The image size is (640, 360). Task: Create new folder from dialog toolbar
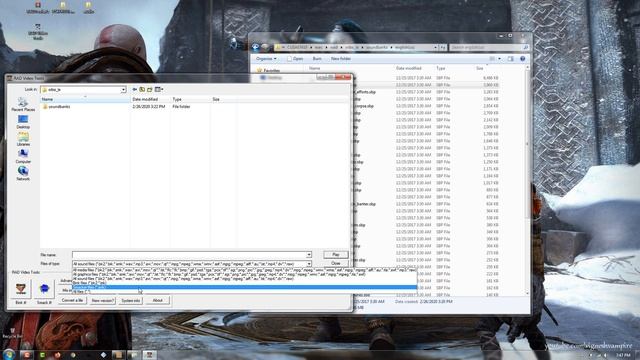pyautogui.click(x=149, y=89)
